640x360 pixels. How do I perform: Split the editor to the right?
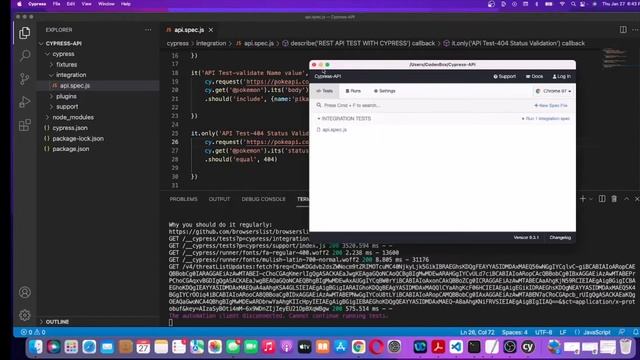[x=623, y=30]
